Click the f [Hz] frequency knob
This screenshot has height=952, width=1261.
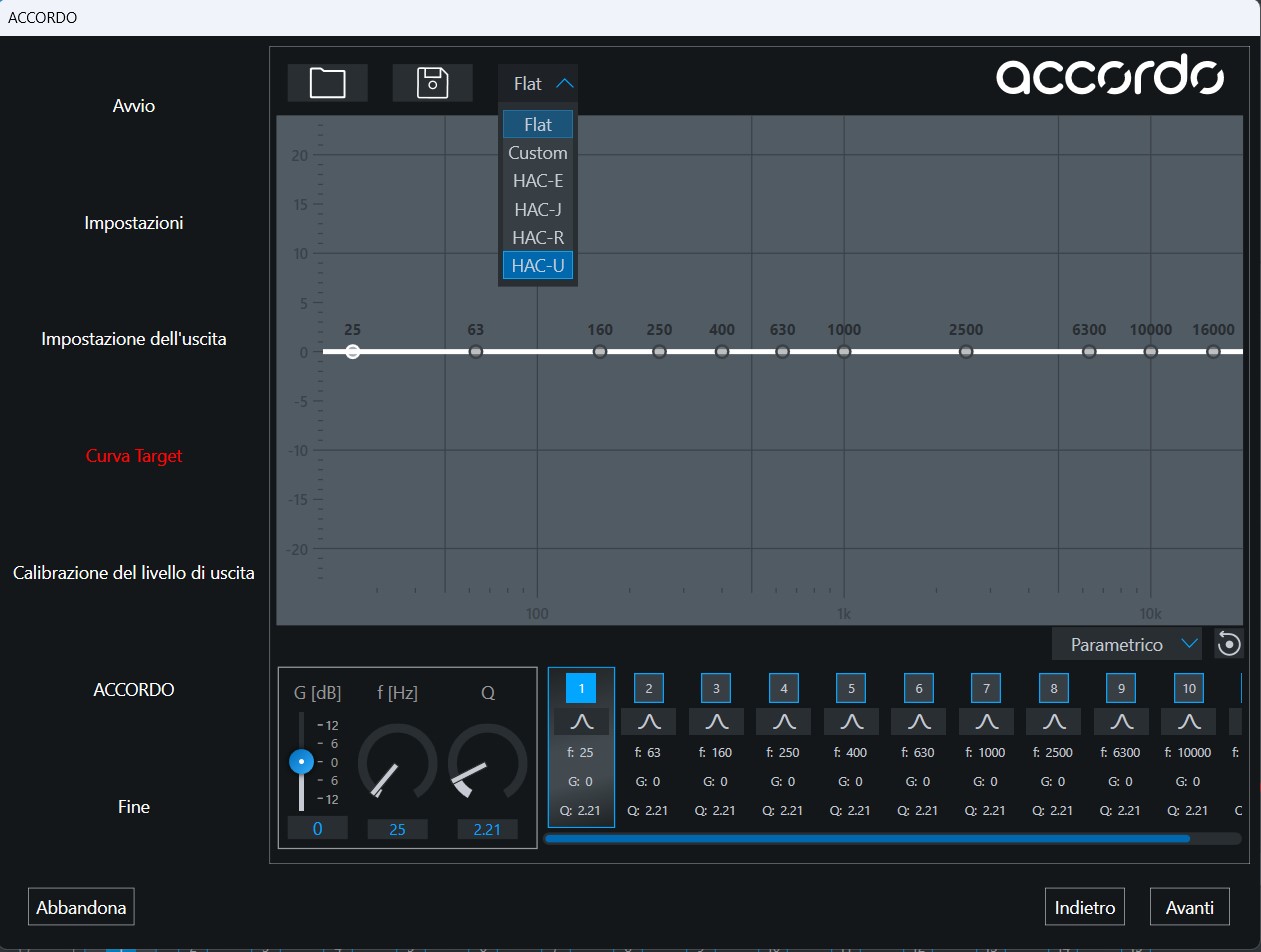(x=397, y=762)
